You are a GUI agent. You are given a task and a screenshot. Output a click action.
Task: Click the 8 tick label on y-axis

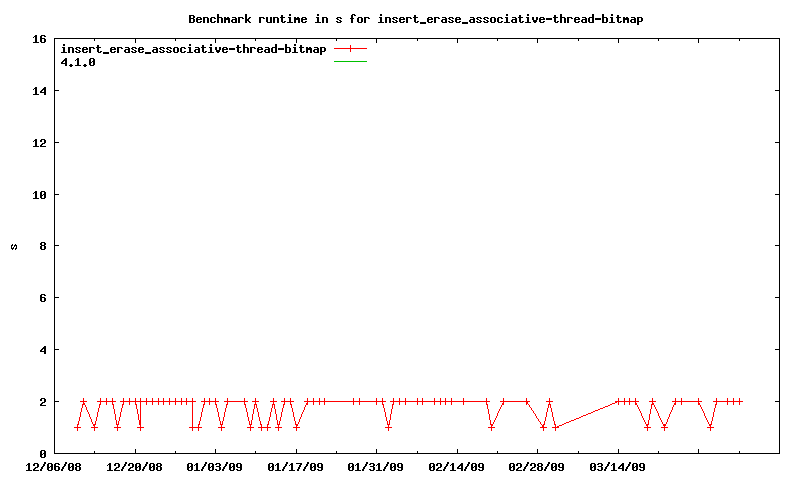(x=42, y=246)
